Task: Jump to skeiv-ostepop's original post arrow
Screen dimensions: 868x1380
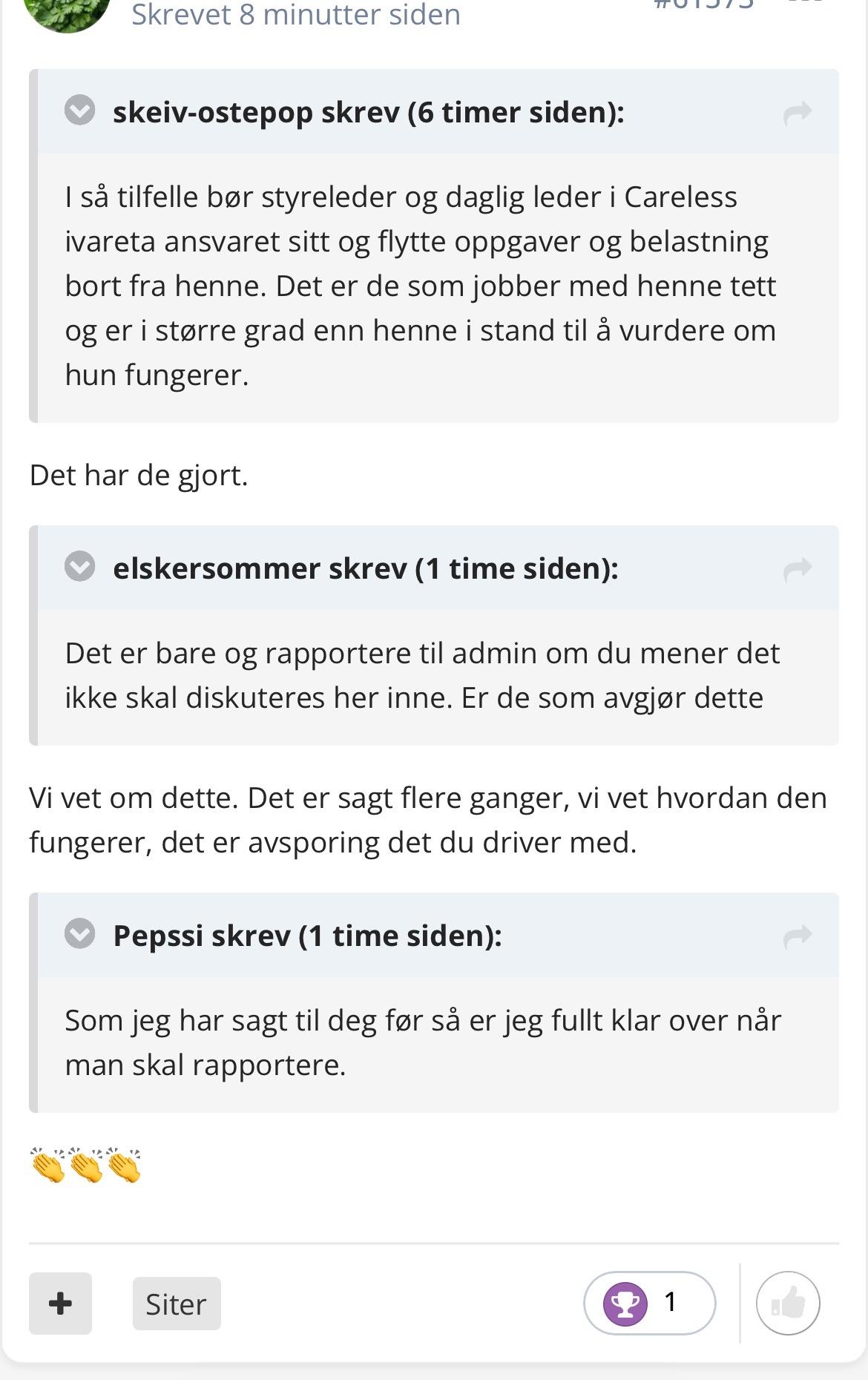Action: tap(798, 113)
